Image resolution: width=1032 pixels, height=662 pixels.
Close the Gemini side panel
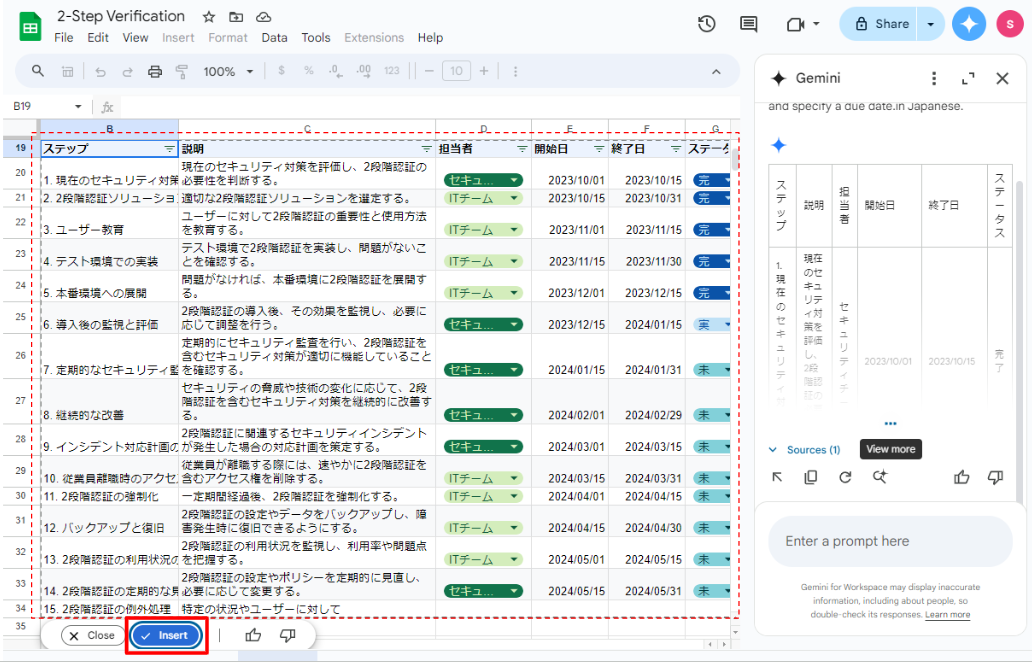[1002, 79]
